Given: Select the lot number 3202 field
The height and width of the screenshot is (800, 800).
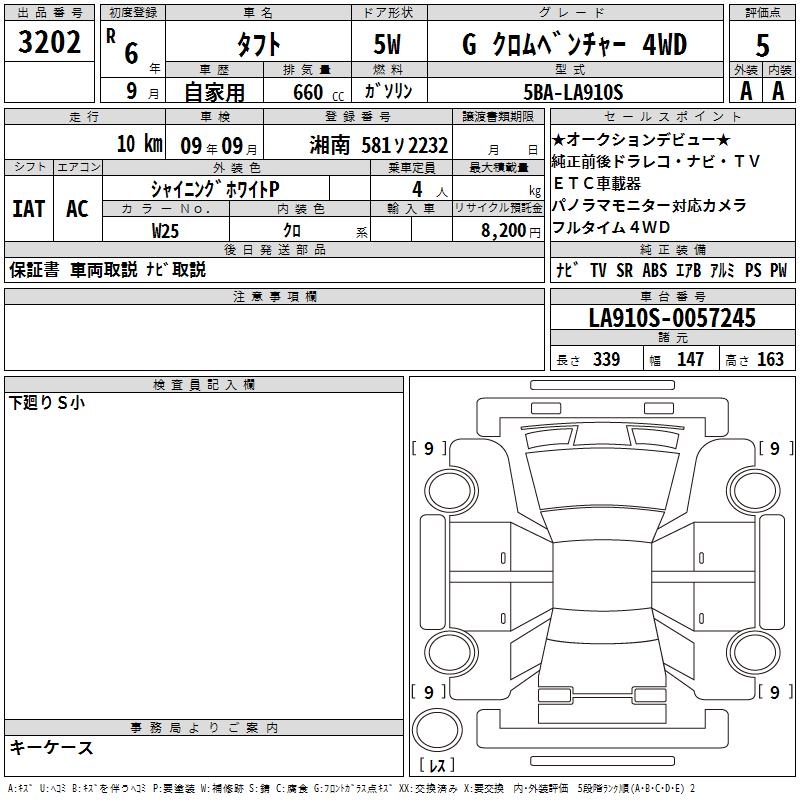Looking at the screenshot, I should point(49,44).
